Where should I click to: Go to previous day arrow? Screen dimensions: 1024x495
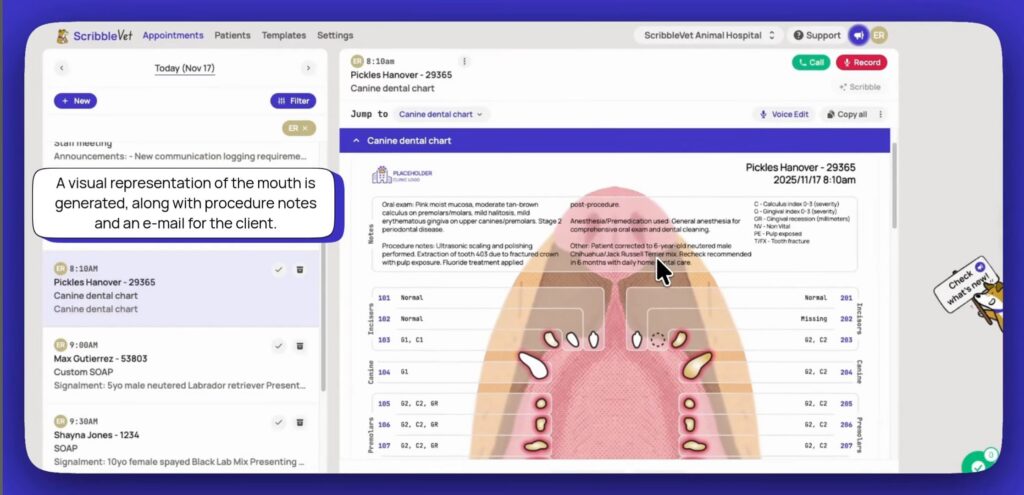tap(62, 68)
